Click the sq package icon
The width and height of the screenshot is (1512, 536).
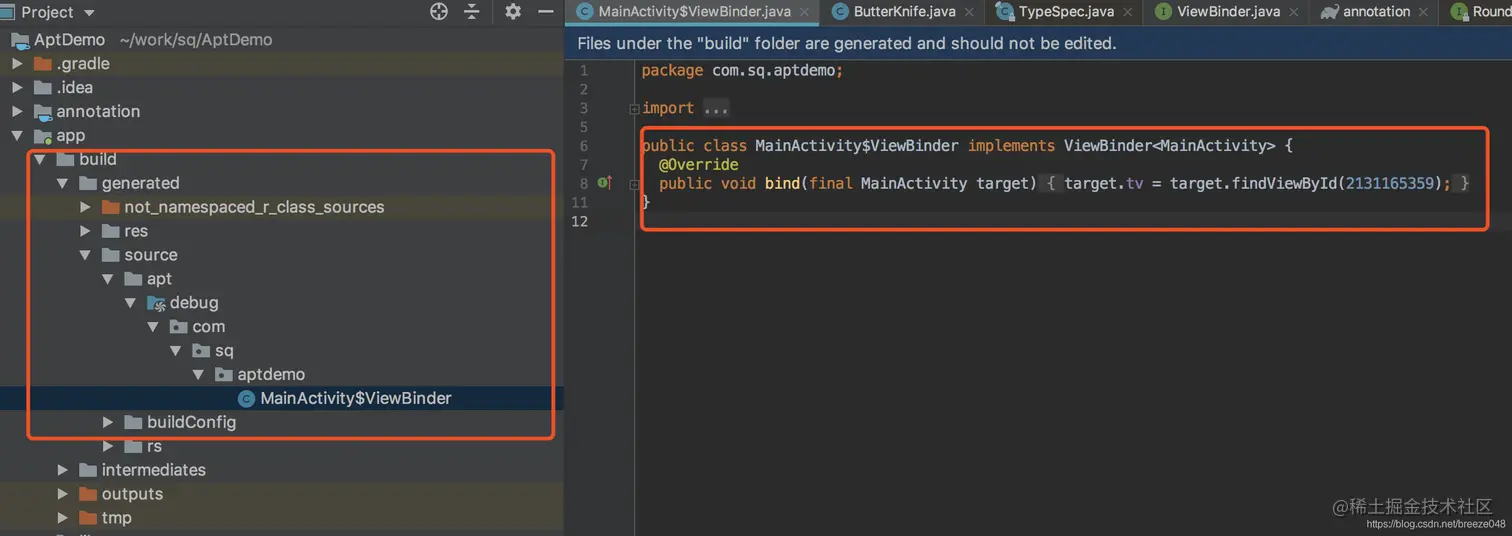pos(201,351)
